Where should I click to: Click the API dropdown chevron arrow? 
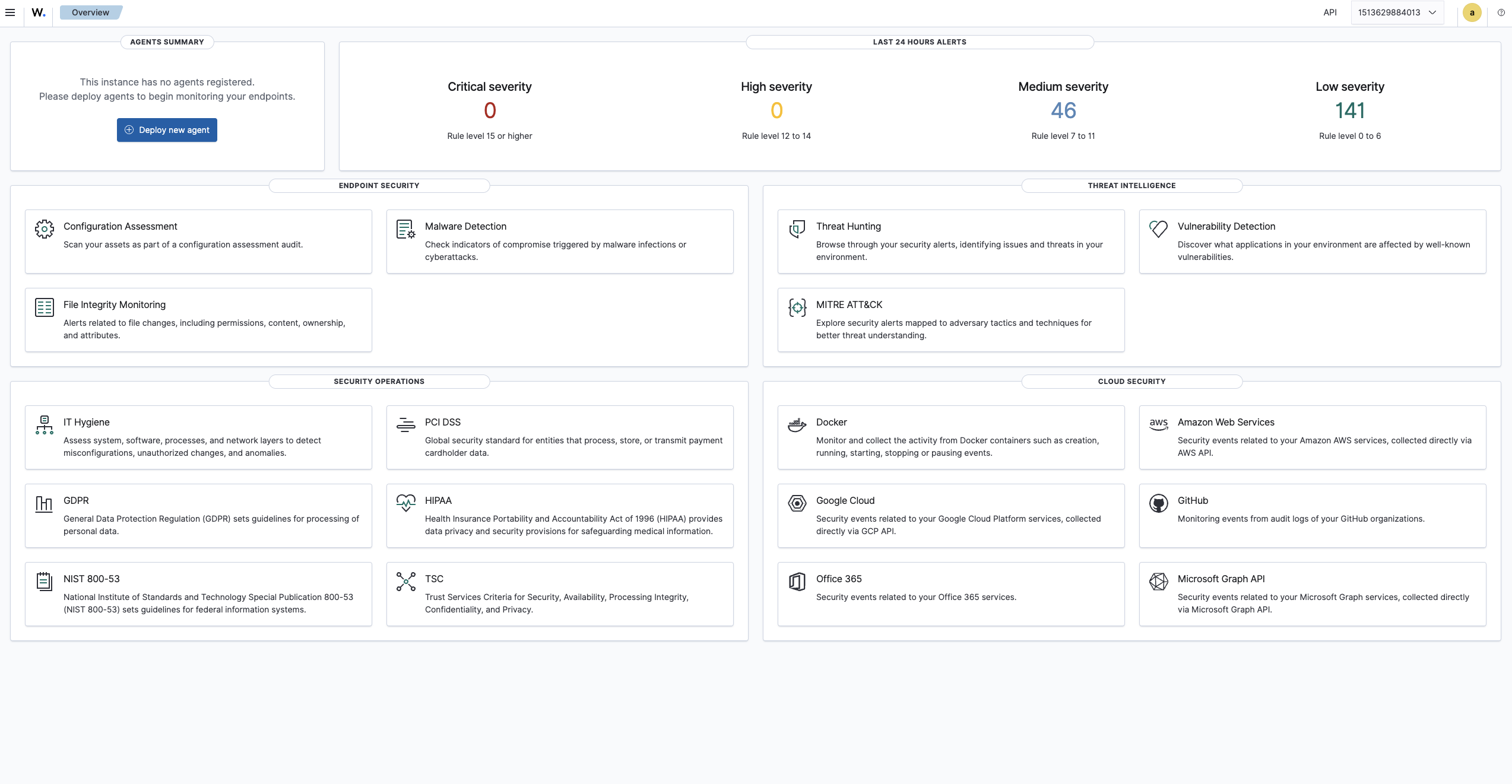tap(1432, 12)
